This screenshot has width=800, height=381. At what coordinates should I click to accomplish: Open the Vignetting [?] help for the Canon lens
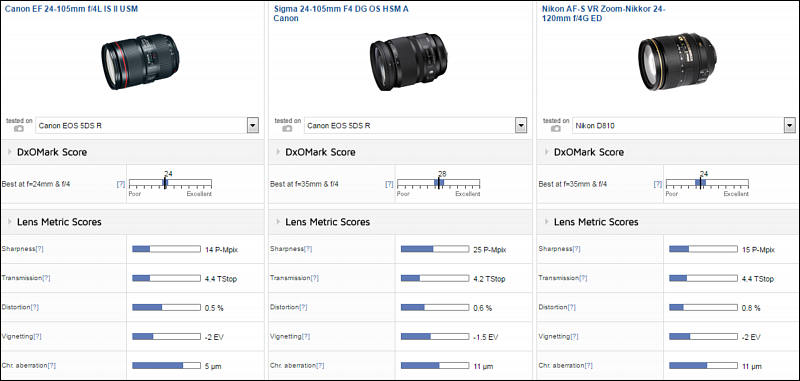click(x=37, y=337)
